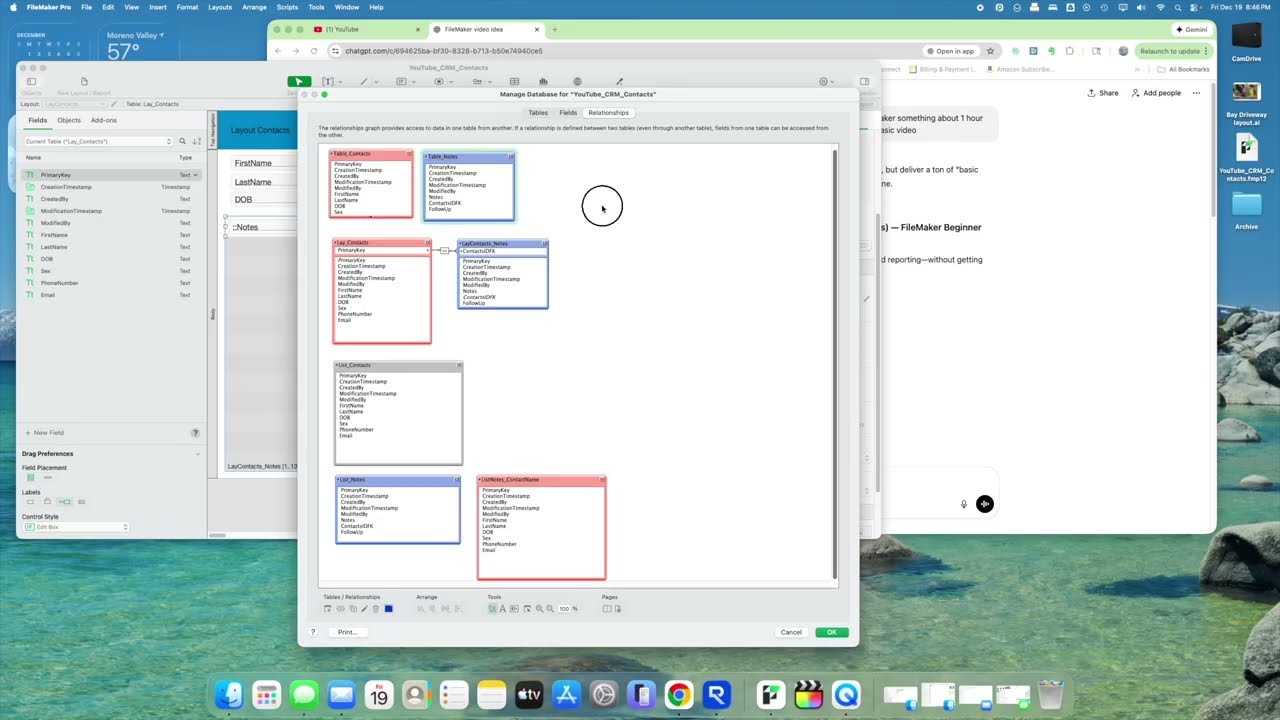Open Current Table dropdown in Fields panel
Viewport: 1280px width, 720px height.
click(98, 141)
